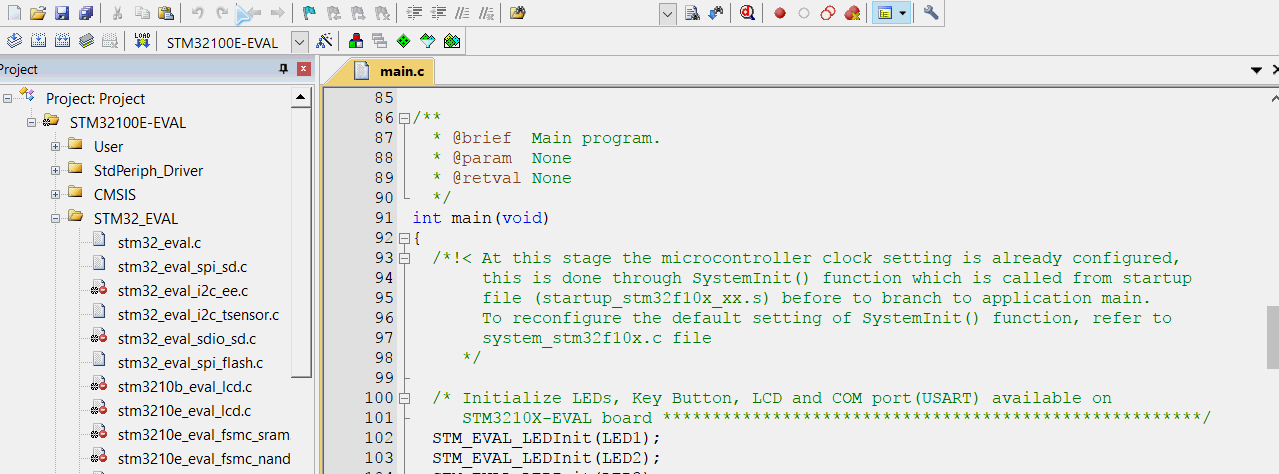Click the Paste clipboard icon
The image size is (1279, 474).
pos(166,13)
